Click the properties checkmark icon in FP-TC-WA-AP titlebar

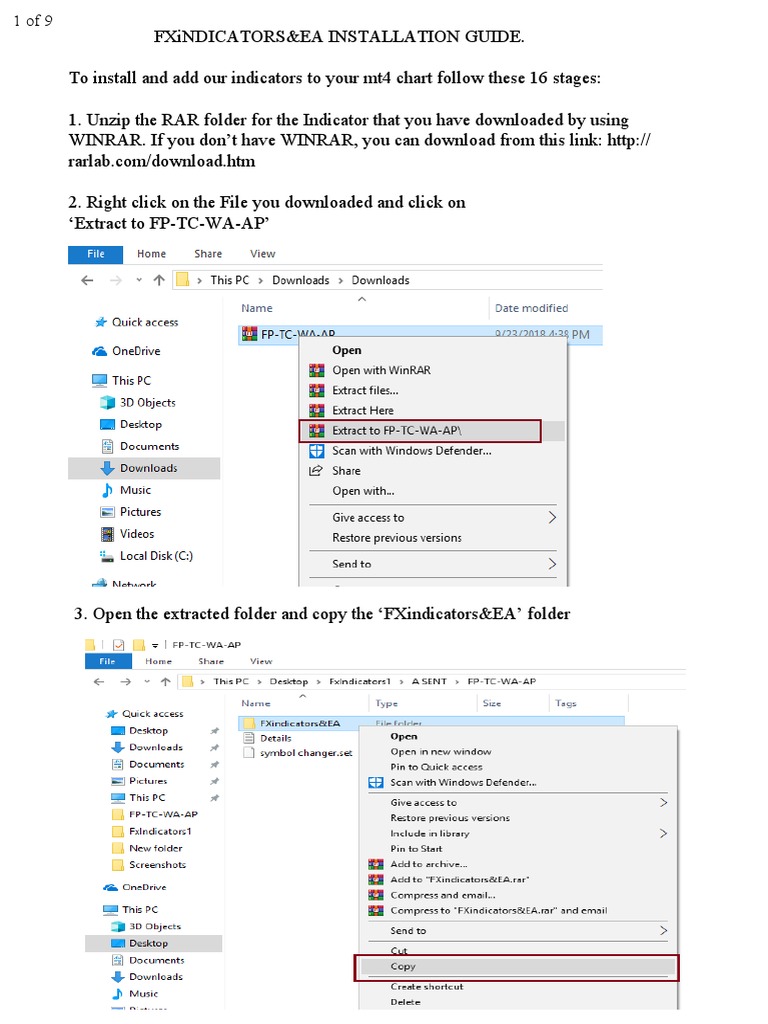pos(118,645)
